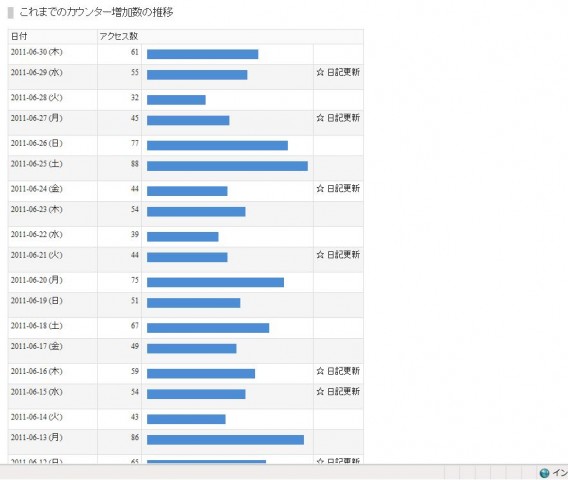Click the bar for 2011-06-25 with 88 accesses
The height and width of the screenshot is (480, 568).
pyautogui.click(x=227, y=166)
